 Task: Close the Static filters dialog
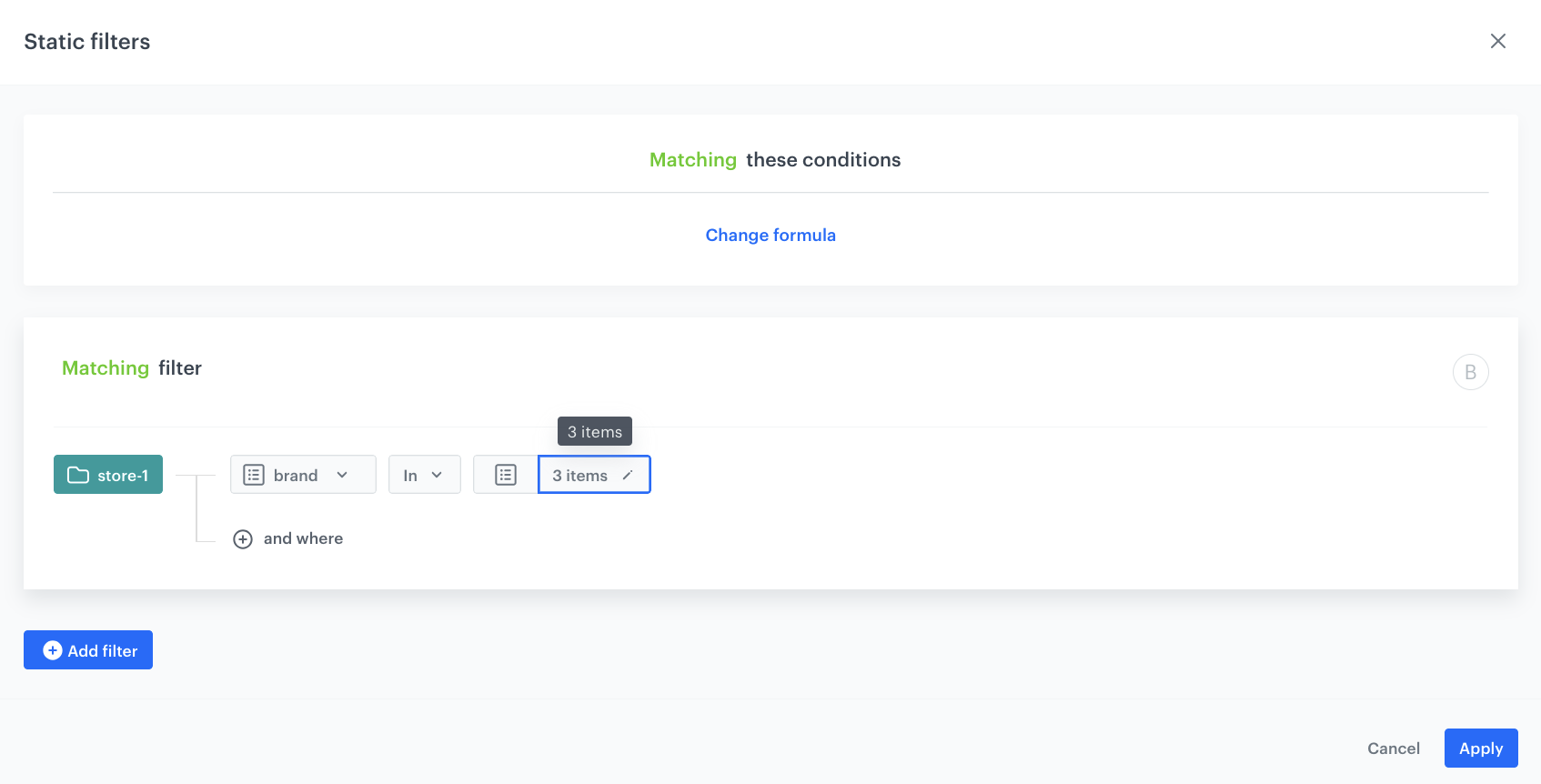1497,41
